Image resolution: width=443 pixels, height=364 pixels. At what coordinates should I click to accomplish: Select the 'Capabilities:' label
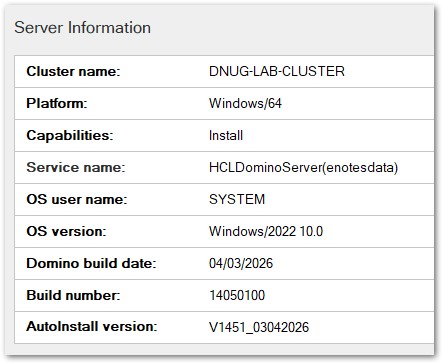tap(70, 135)
